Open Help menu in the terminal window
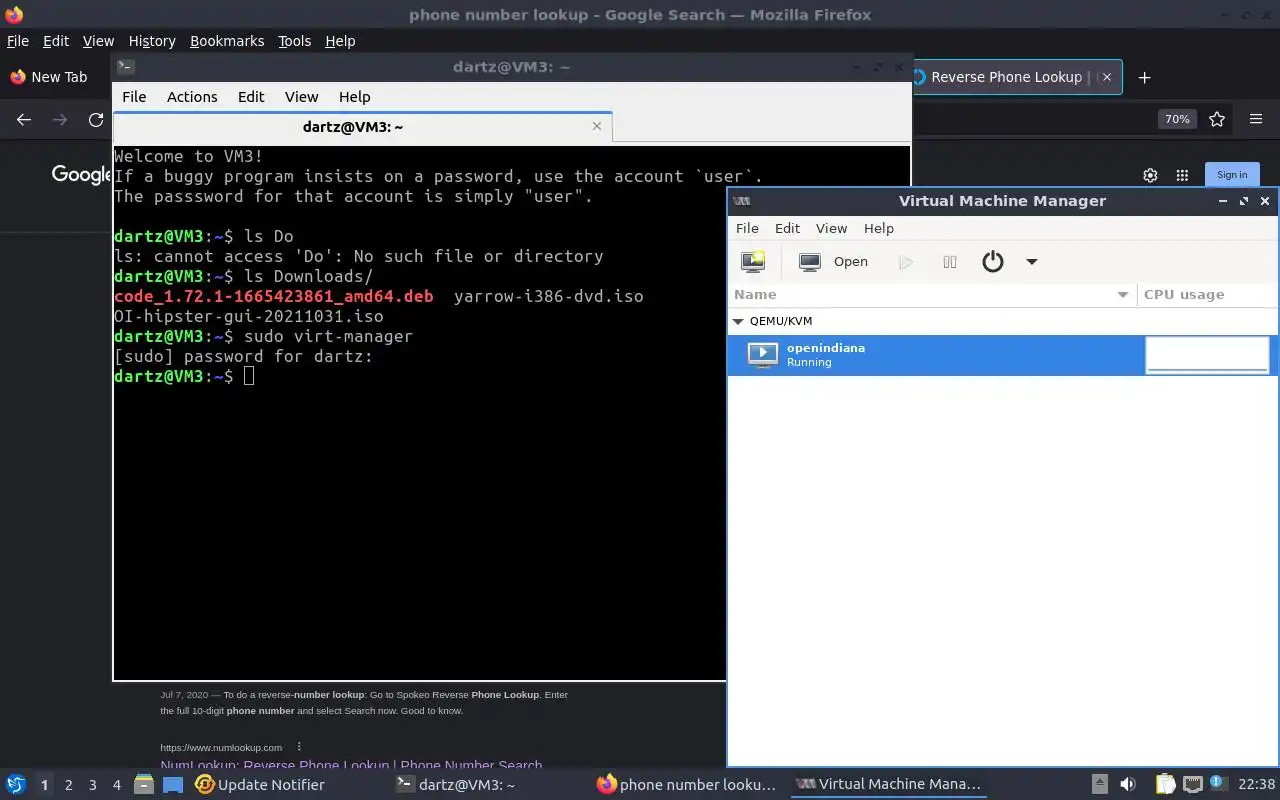The image size is (1280, 800). click(x=355, y=97)
